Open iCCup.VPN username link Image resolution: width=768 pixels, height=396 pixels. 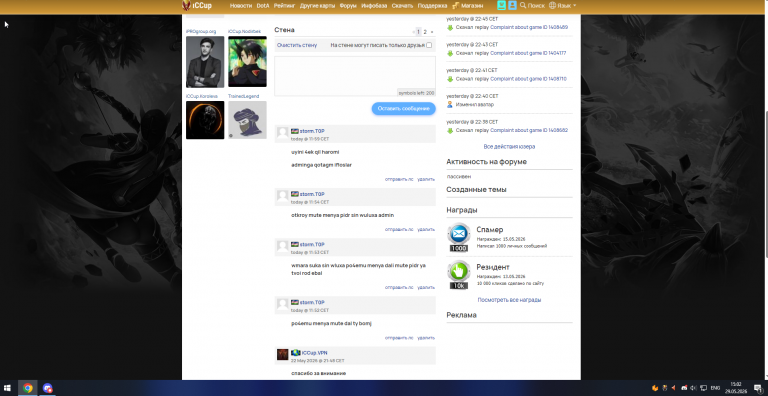click(314, 353)
